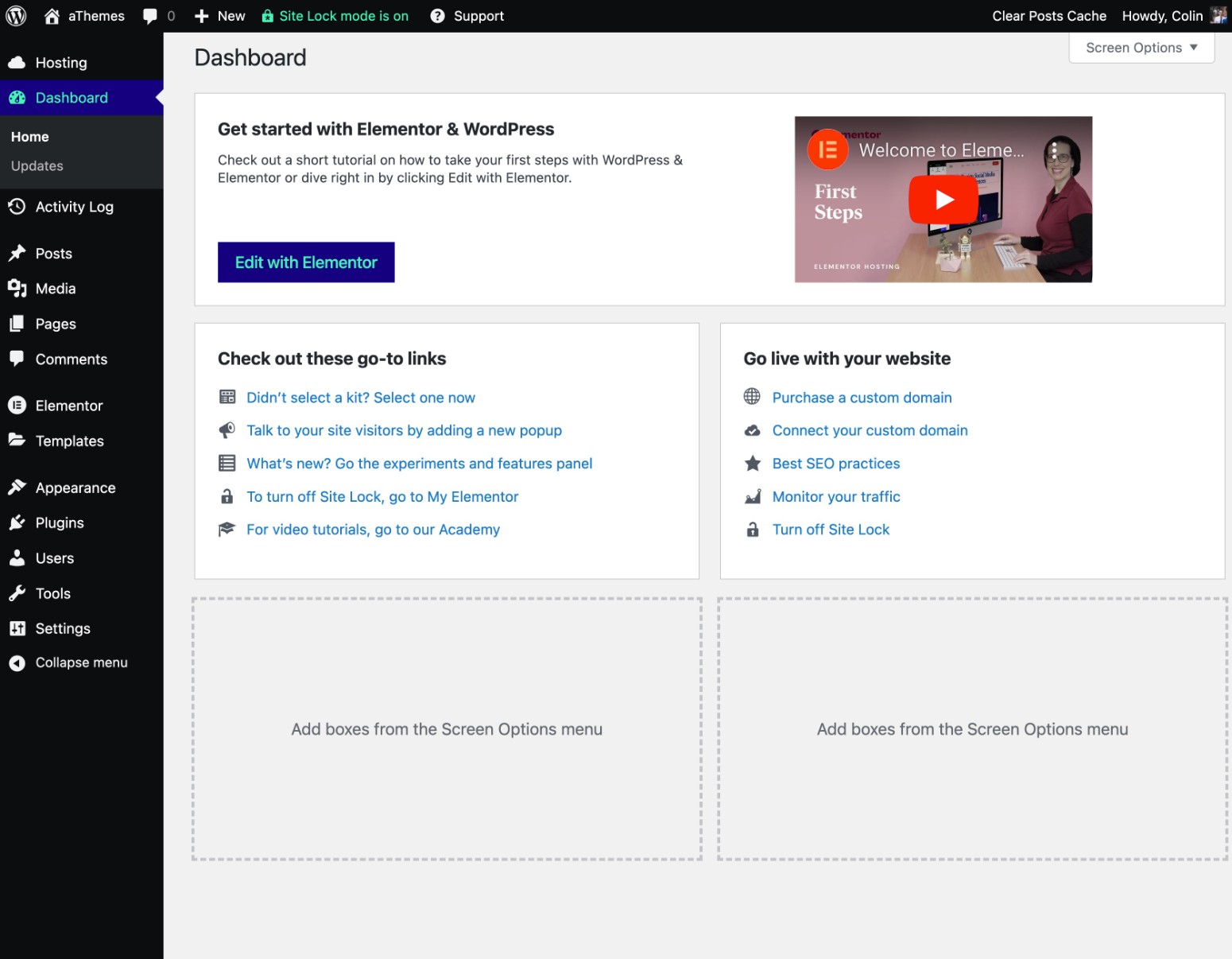
Task: Open the aThemes site menu
Action: click(85, 16)
